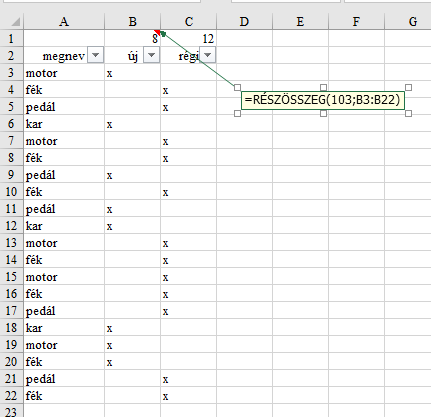Select row 2 header

[x=11, y=55]
